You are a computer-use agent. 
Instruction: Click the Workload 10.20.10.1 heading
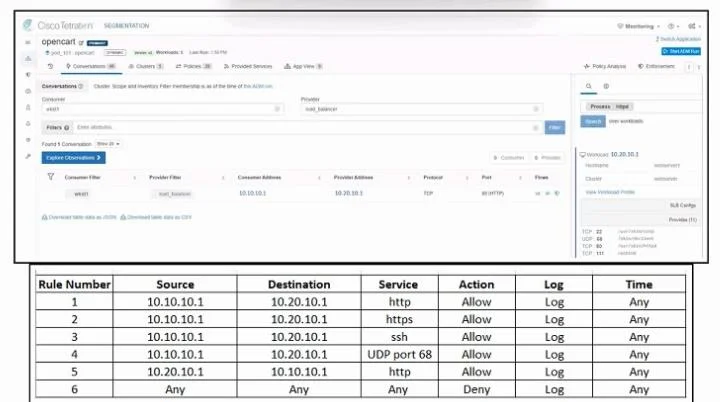click(x=609, y=154)
